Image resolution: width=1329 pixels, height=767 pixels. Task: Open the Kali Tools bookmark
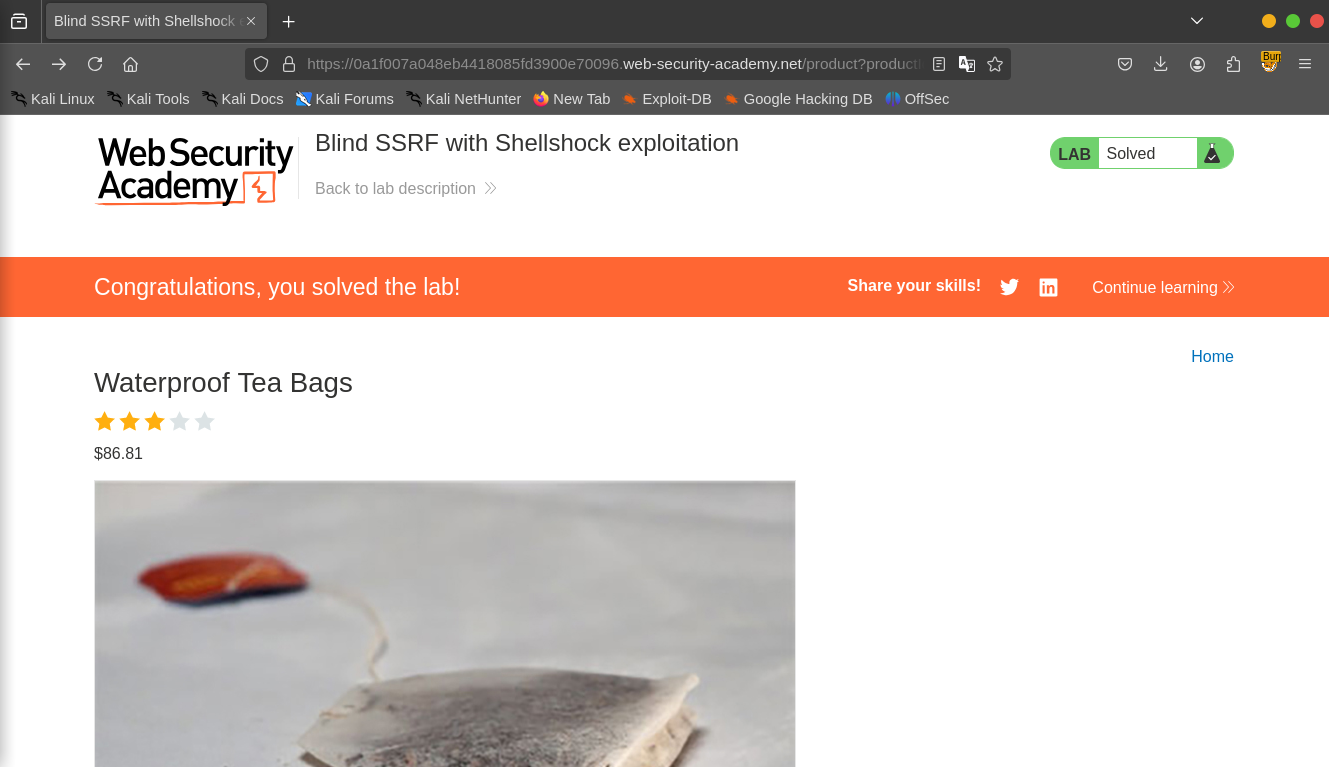pyautogui.click(x=148, y=99)
